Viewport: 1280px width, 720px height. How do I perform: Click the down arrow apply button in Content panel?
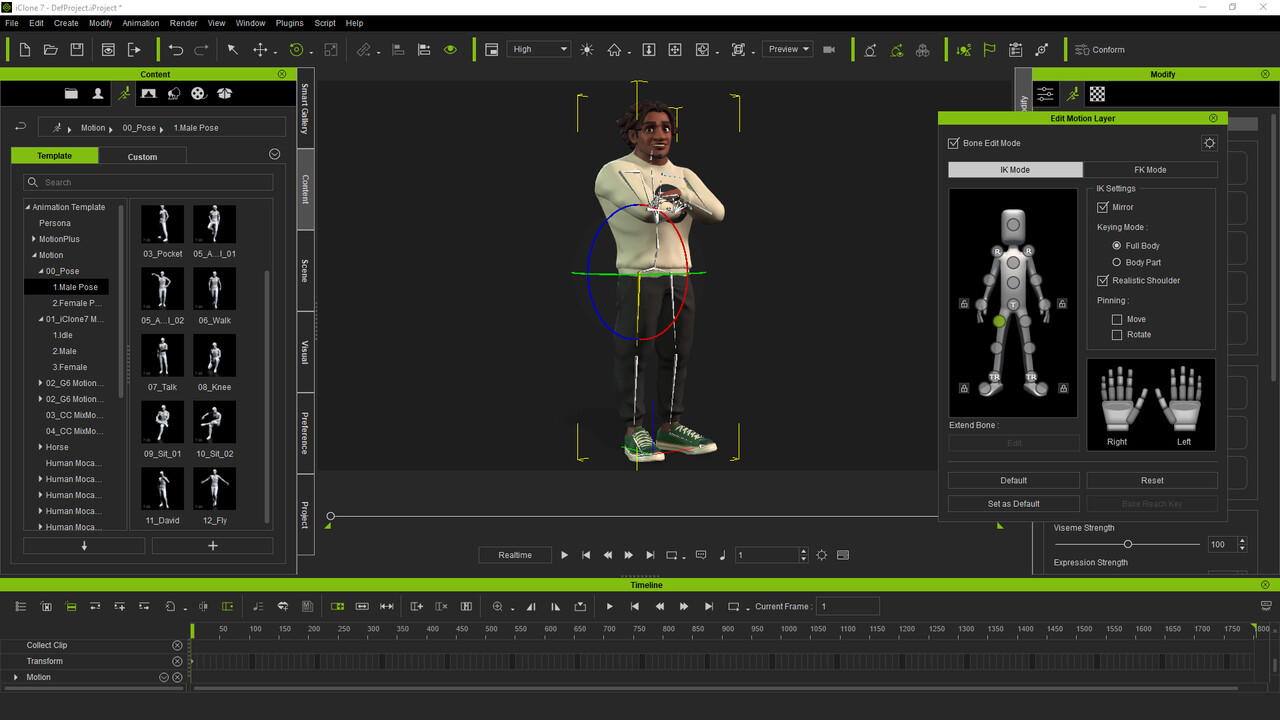pyautogui.click(x=84, y=546)
